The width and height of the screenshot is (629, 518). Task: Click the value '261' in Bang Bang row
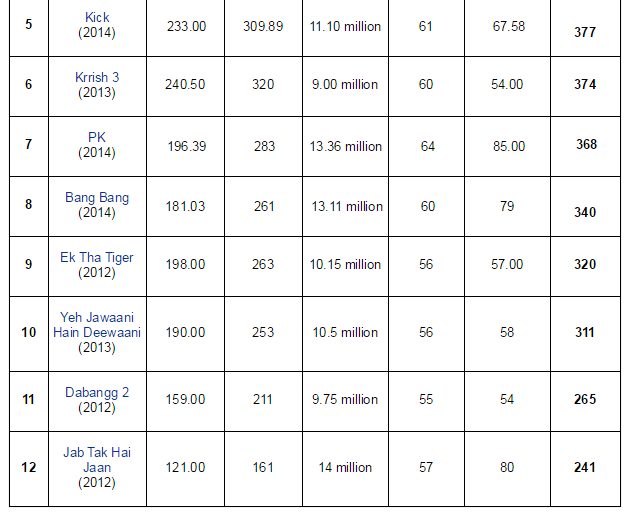[264, 207]
